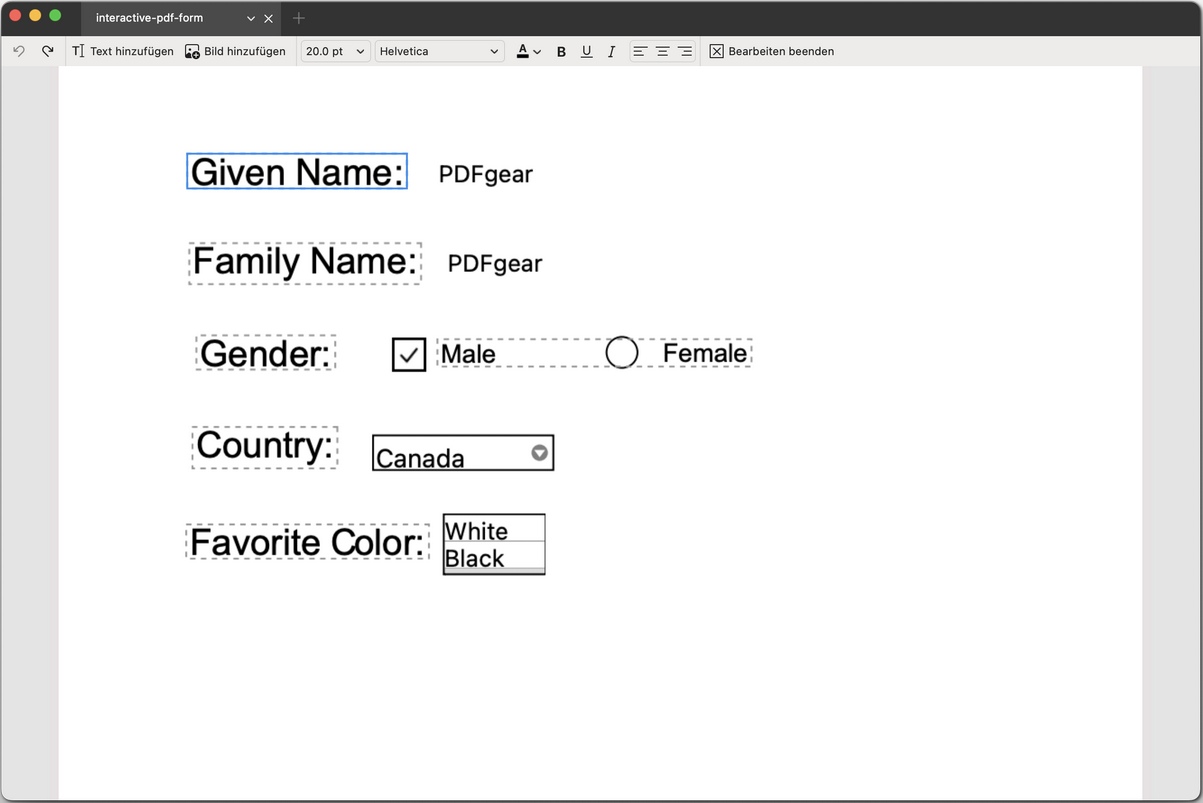Viewport: 1203px width, 803px height.
Task: Toggle underline text formatting
Action: pos(586,52)
